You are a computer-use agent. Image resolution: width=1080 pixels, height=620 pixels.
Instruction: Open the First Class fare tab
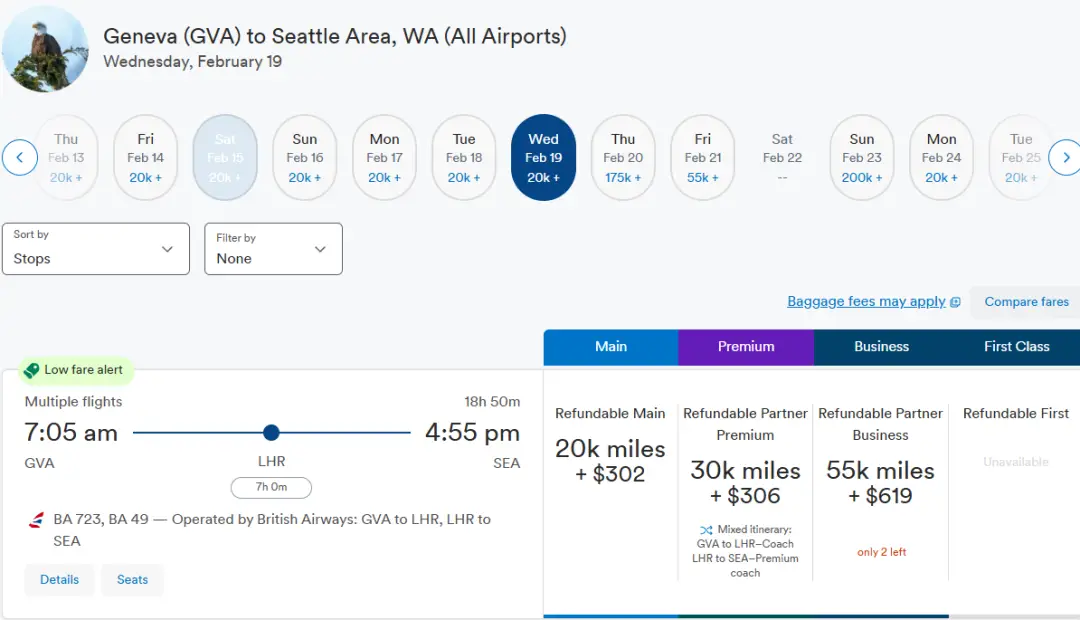(1016, 347)
